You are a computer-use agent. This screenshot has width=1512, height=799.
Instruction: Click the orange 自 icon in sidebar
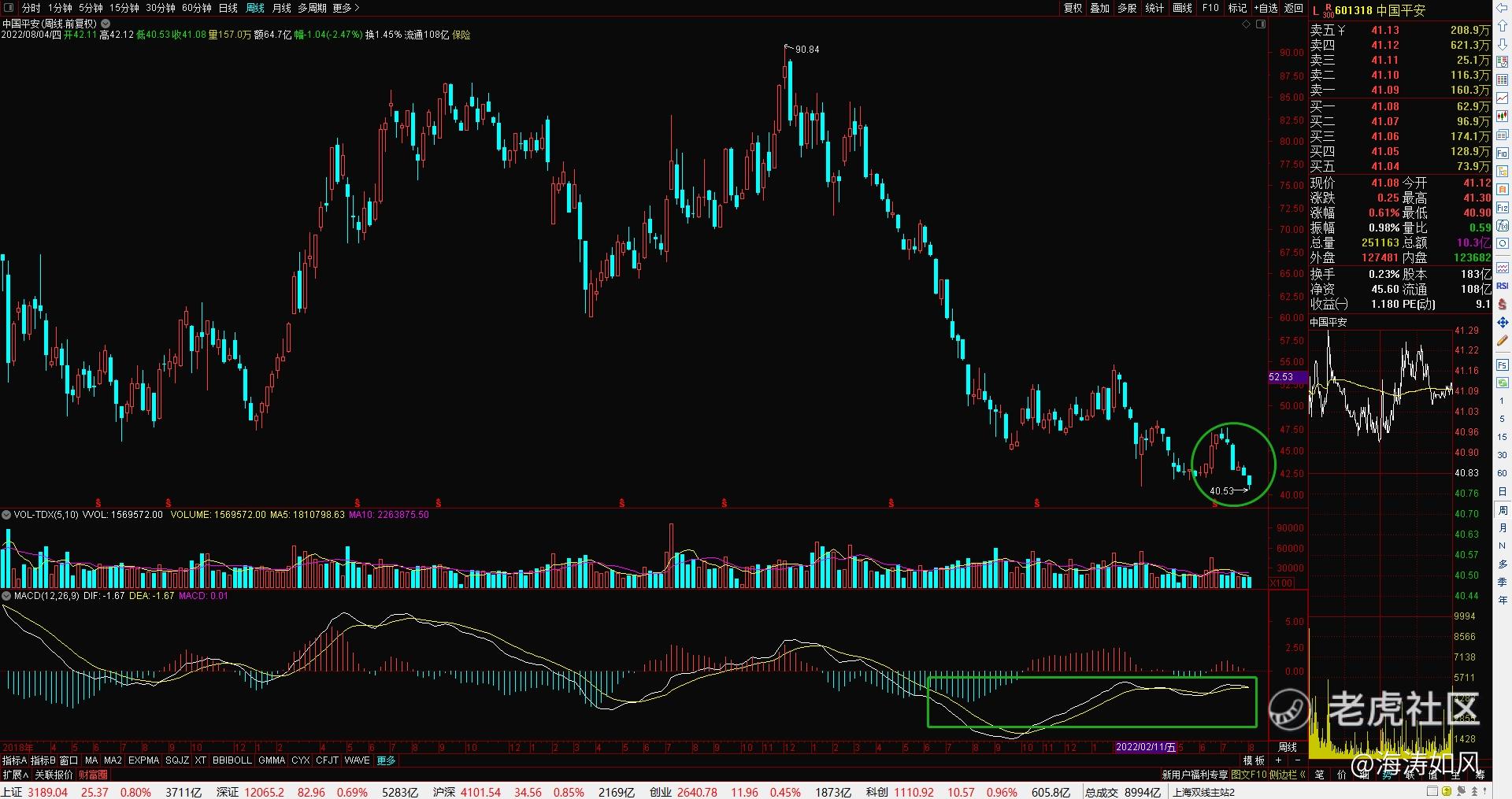tap(1502, 189)
